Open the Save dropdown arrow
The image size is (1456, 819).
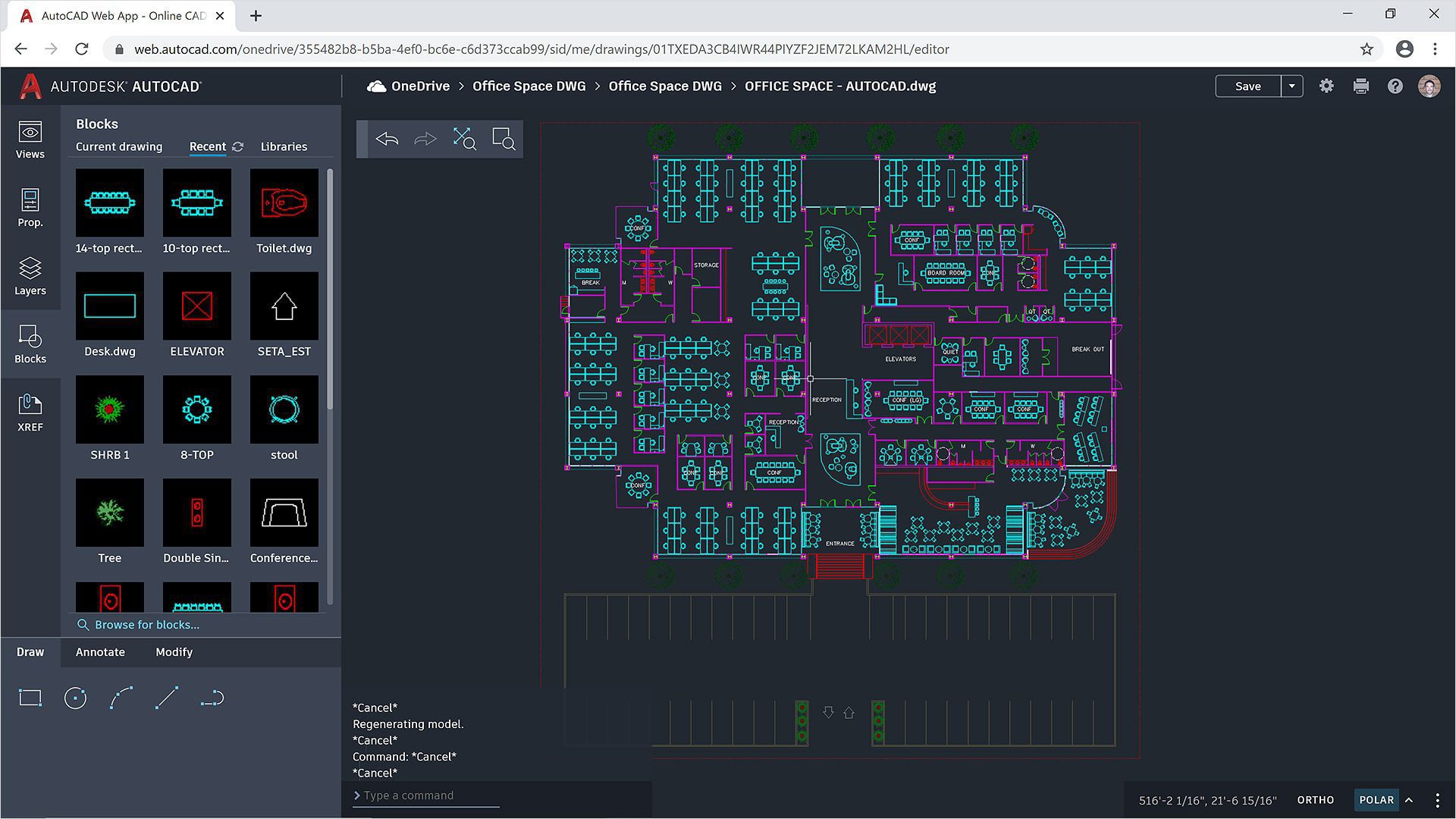pyautogui.click(x=1291, y=86)
